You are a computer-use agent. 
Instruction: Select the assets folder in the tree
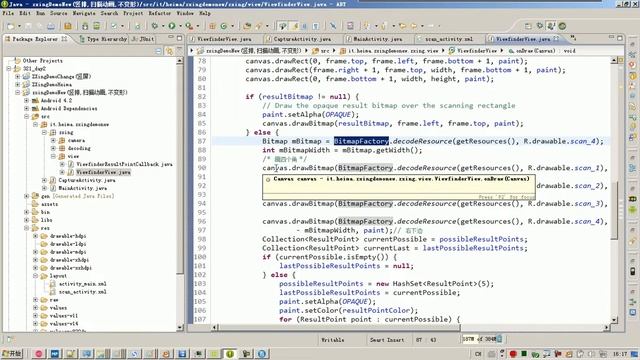(49, 204)
